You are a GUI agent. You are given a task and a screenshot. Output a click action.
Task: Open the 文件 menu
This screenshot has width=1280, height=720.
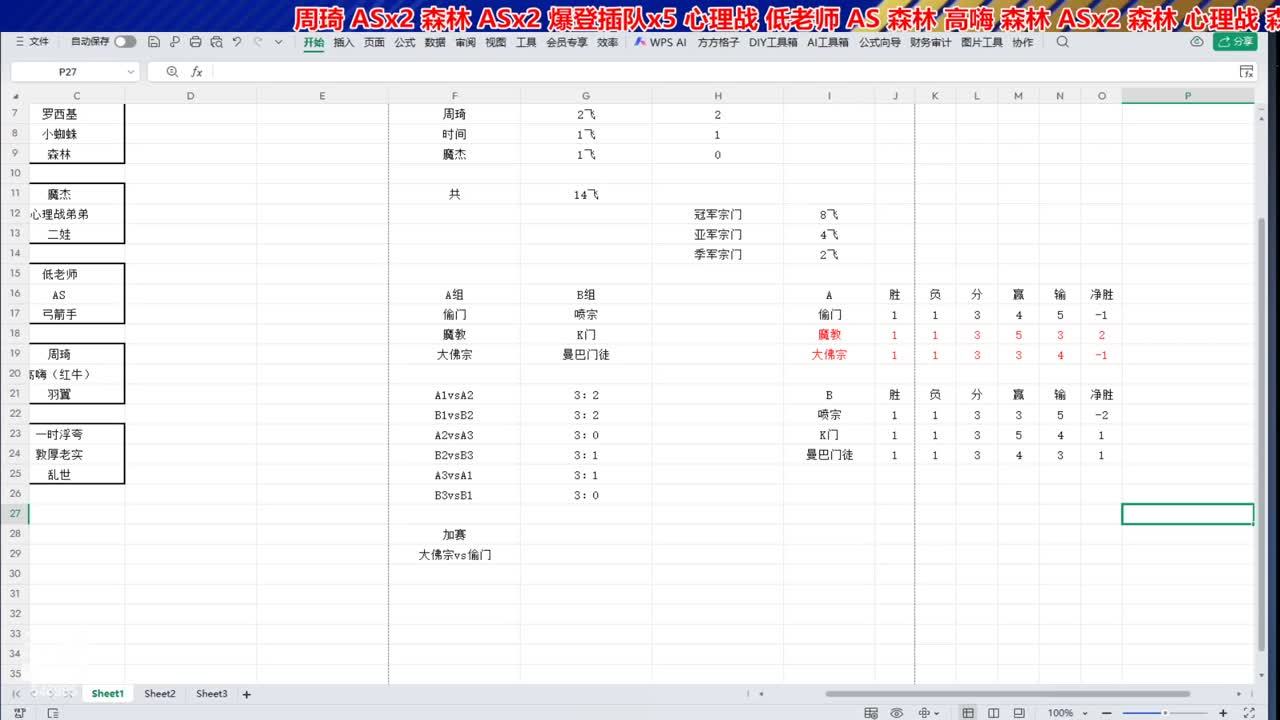[x=33, y=42]
